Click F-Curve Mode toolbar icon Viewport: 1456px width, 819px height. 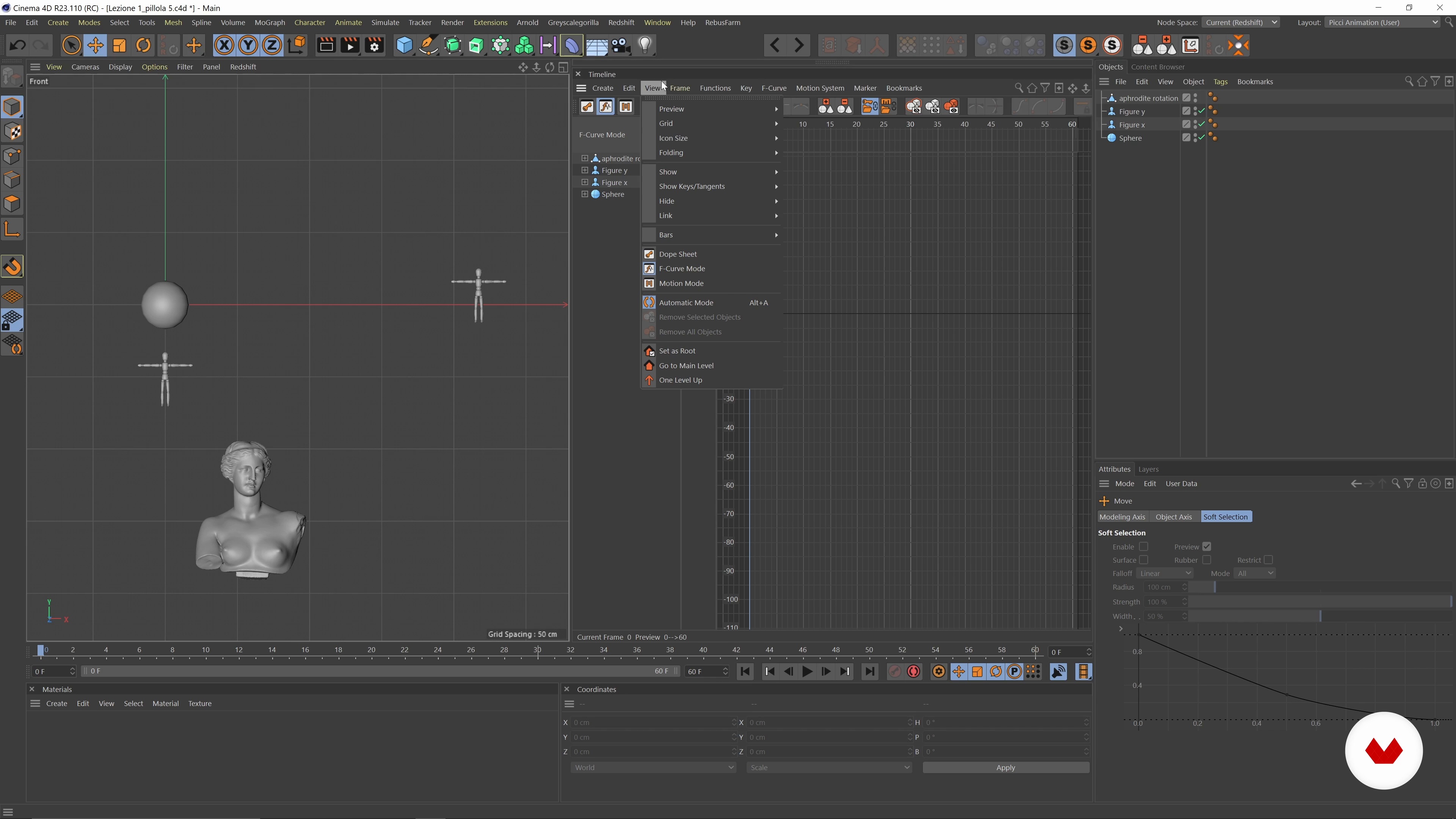coord(607,107)
